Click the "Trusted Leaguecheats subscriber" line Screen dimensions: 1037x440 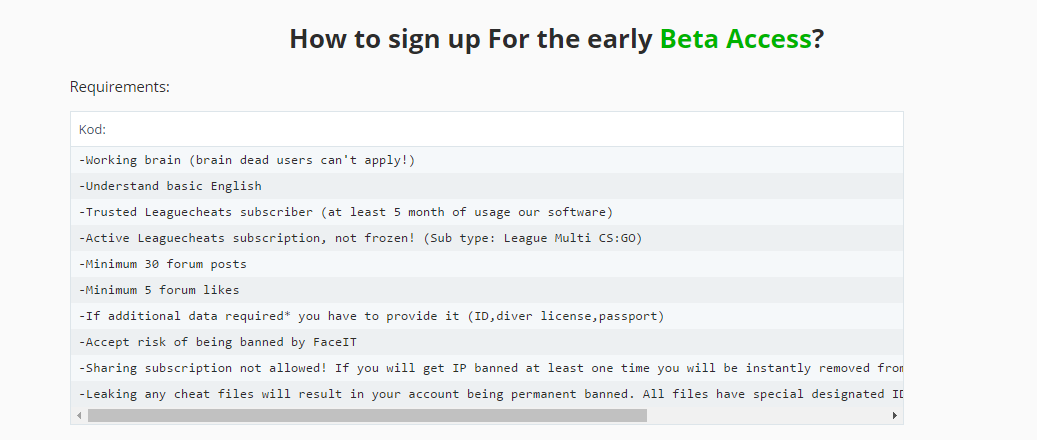point(487,212)
